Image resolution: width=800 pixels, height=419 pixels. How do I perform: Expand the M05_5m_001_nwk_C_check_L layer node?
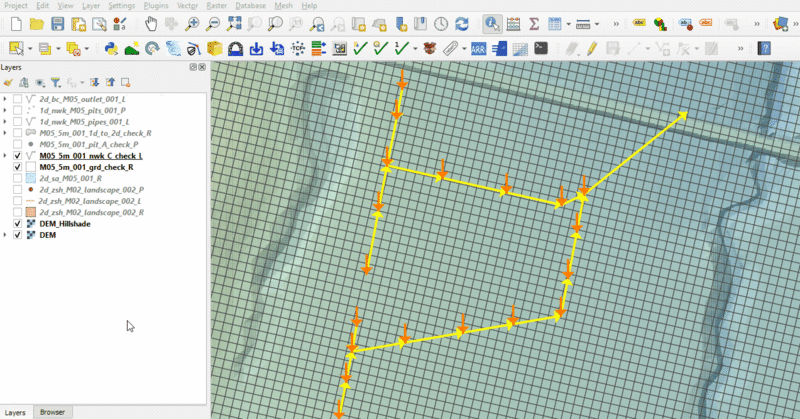point(7,156)
